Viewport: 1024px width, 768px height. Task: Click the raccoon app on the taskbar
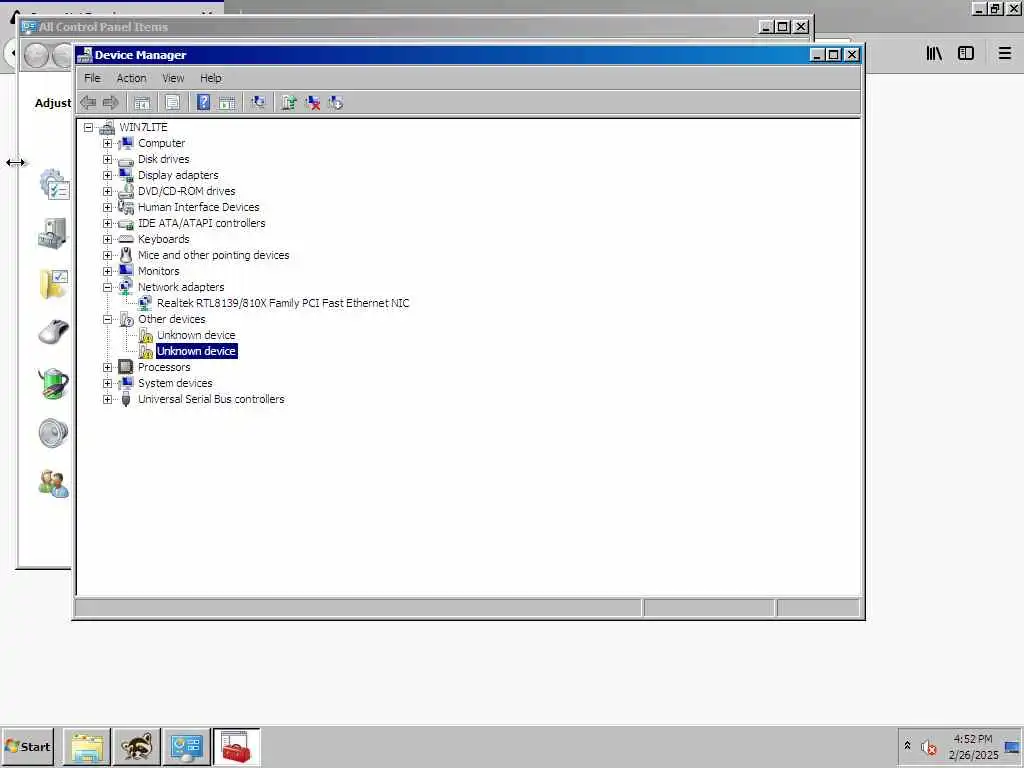pos(136,747)
